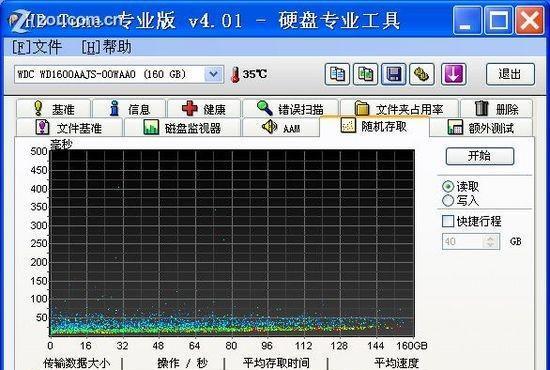The width and height of the screenshot is (550, 370).
Task: Click the 平均存取时间 column header
Action: pyautogui.click(x=276, y=363)
